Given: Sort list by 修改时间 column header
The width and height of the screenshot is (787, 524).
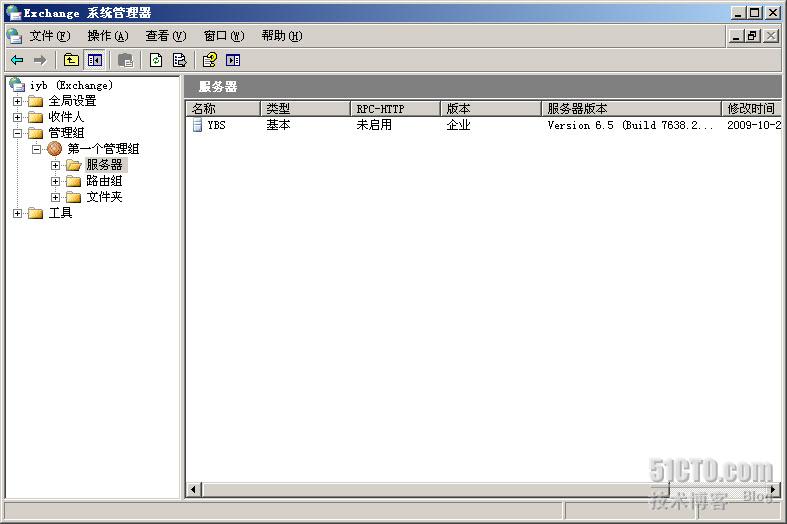Looking at the screenshot, I should tap(752, 108).
